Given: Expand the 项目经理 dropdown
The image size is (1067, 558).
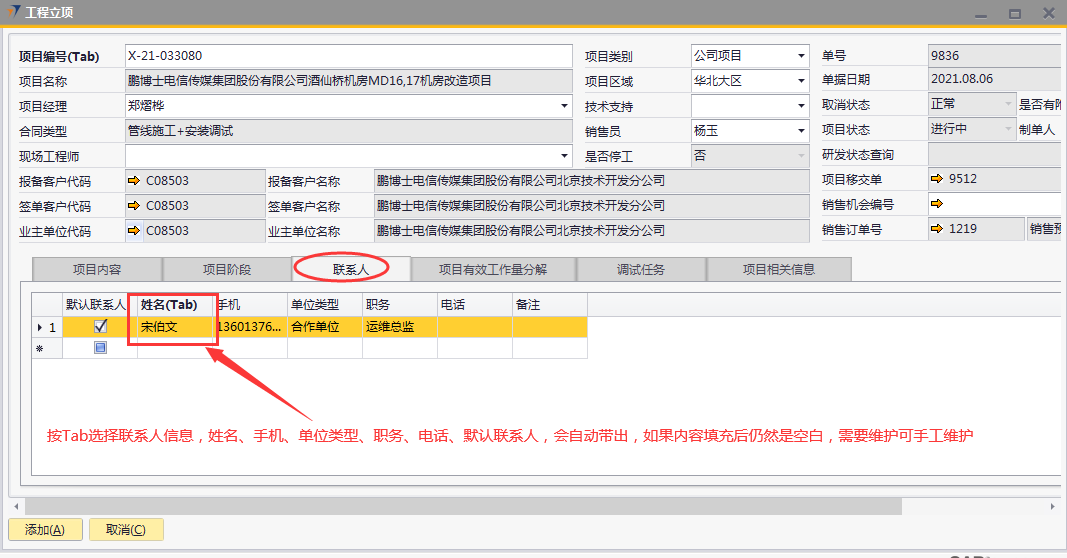Looking at the screenshot, I should pos(564,106).
